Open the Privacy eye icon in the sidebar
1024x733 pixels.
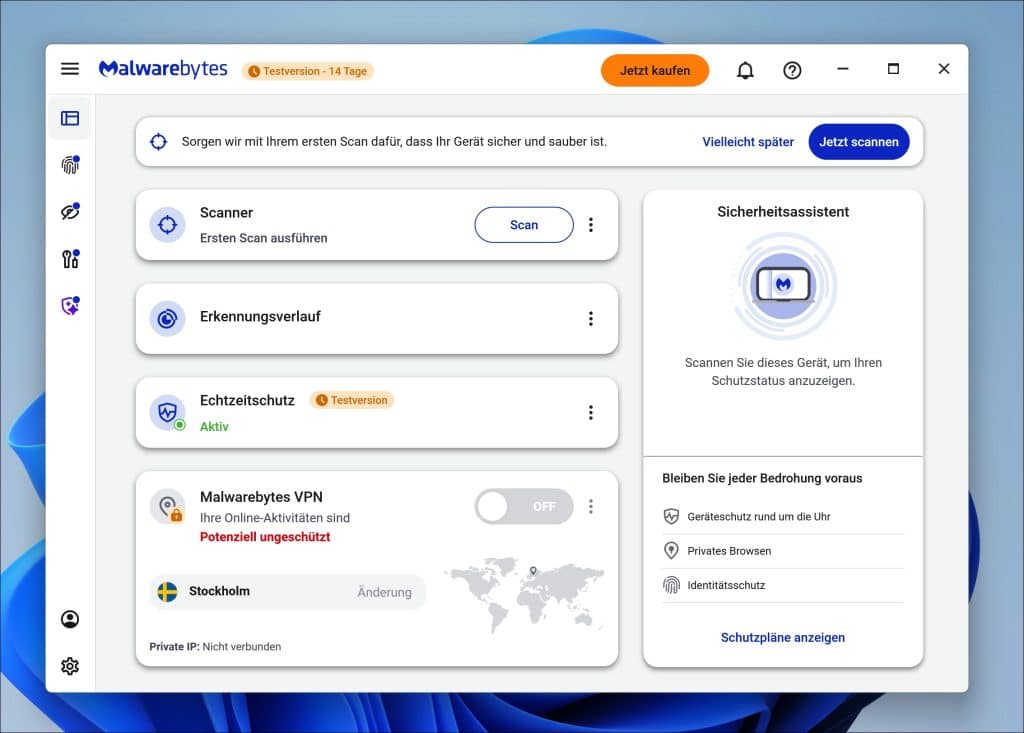(x=69, y=211)
